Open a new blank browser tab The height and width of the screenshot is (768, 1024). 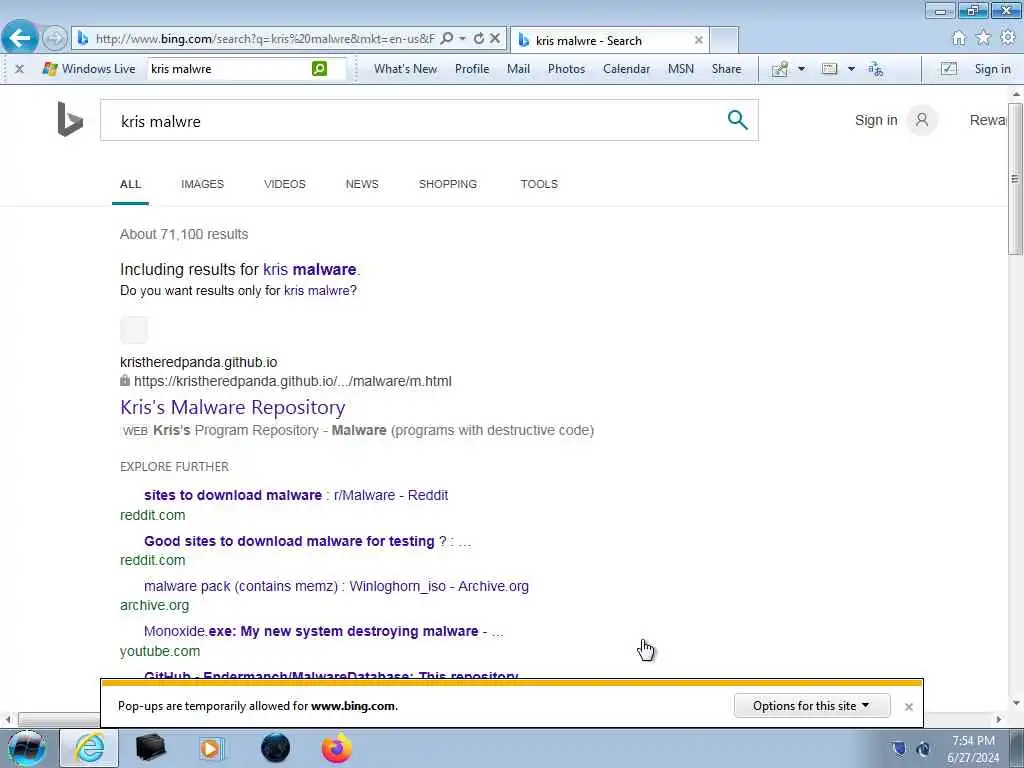[x=724, y=40]
